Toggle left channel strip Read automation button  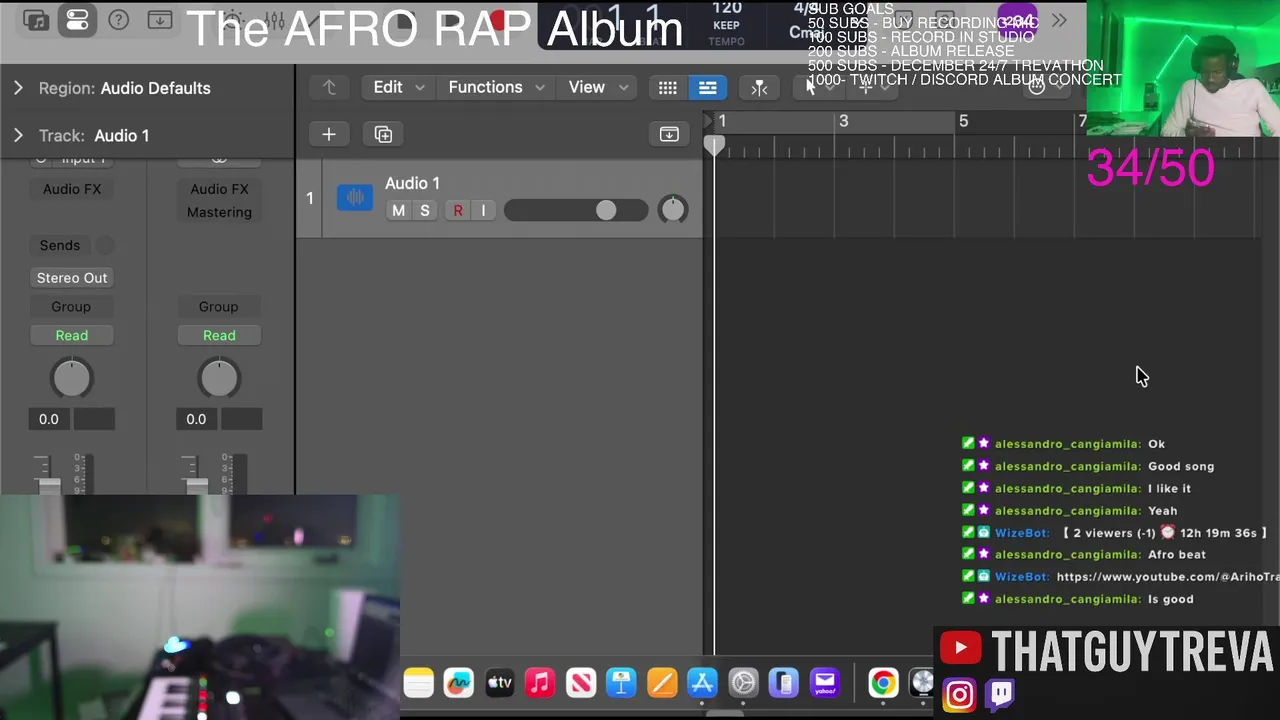(x=72, y=335)
